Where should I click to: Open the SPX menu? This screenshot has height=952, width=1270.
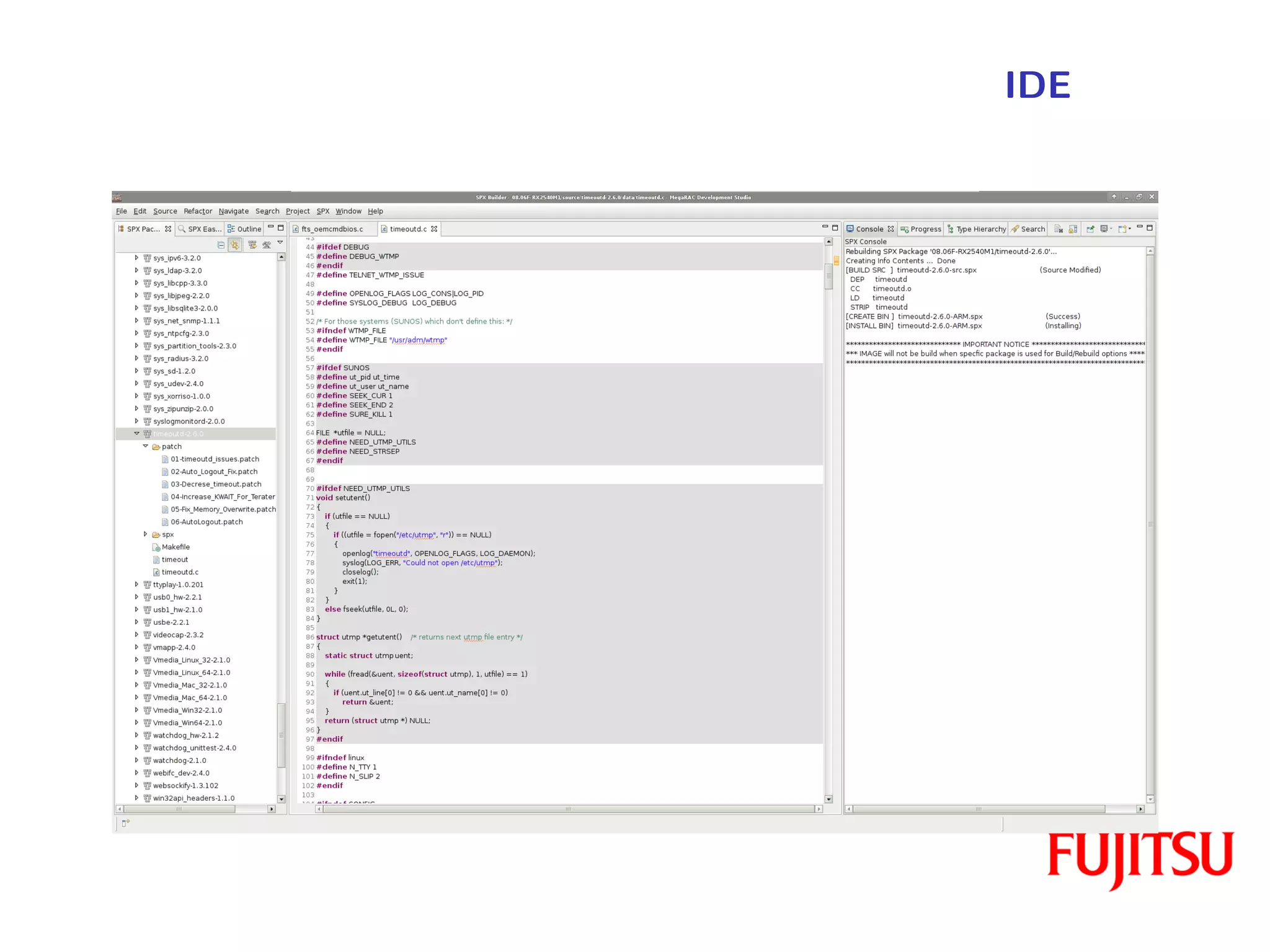pos(323,211)
